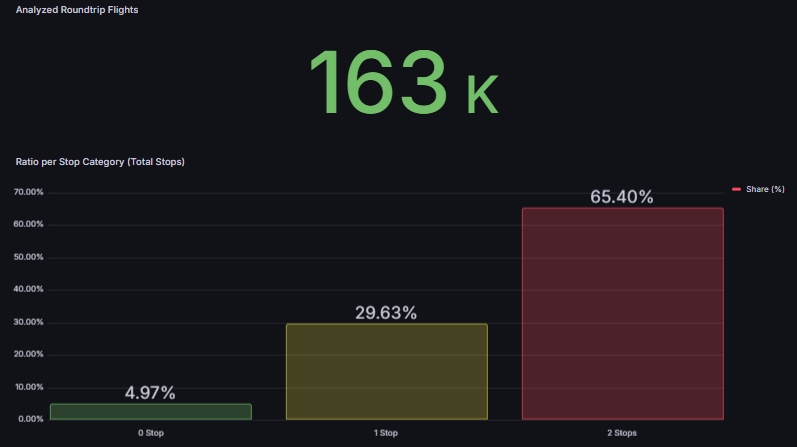Select the green 0 Stop bar
The width and height of the screenshot is (797, 447).
pyautogui.click(x=150, y=411)
